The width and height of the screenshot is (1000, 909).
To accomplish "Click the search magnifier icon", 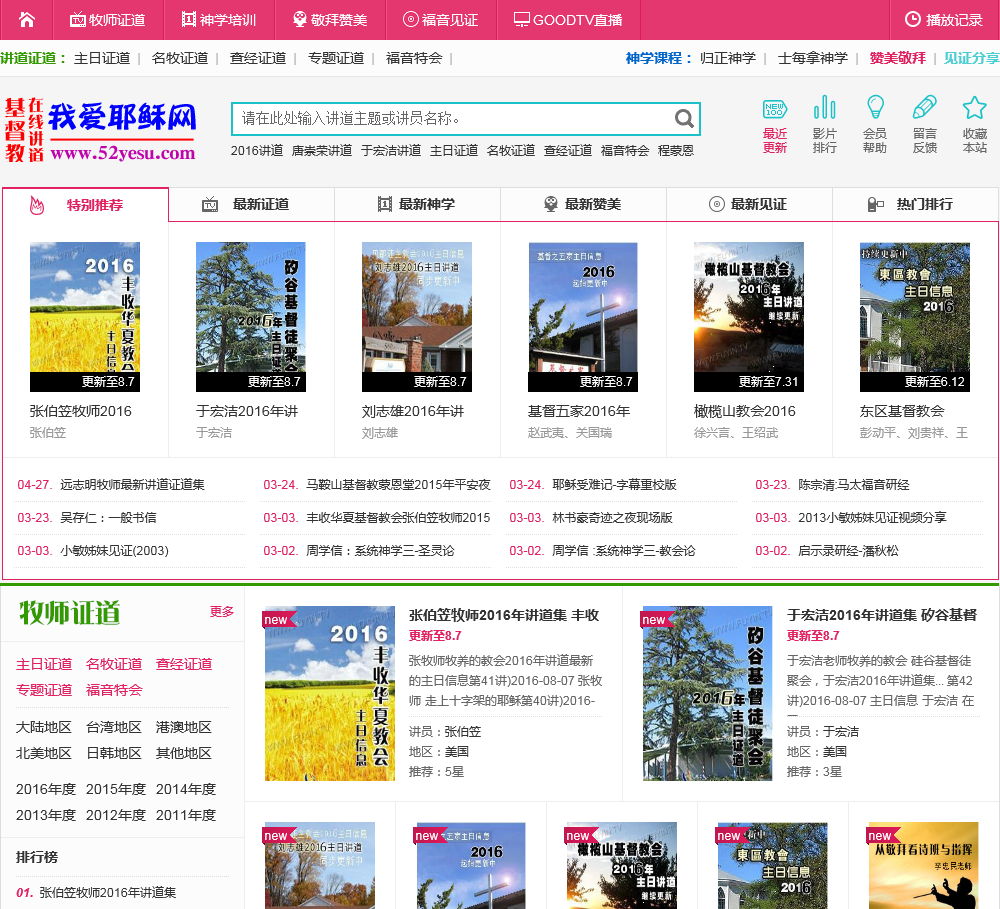I will (x=684, y=119).
